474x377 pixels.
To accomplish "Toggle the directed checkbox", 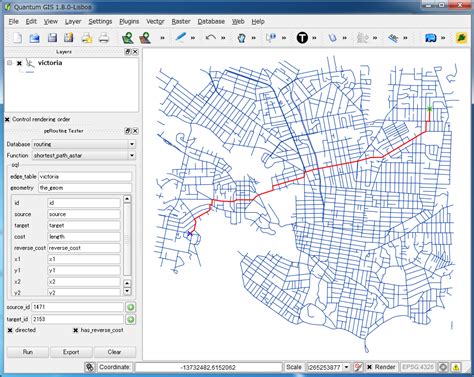I will [10, 330].
